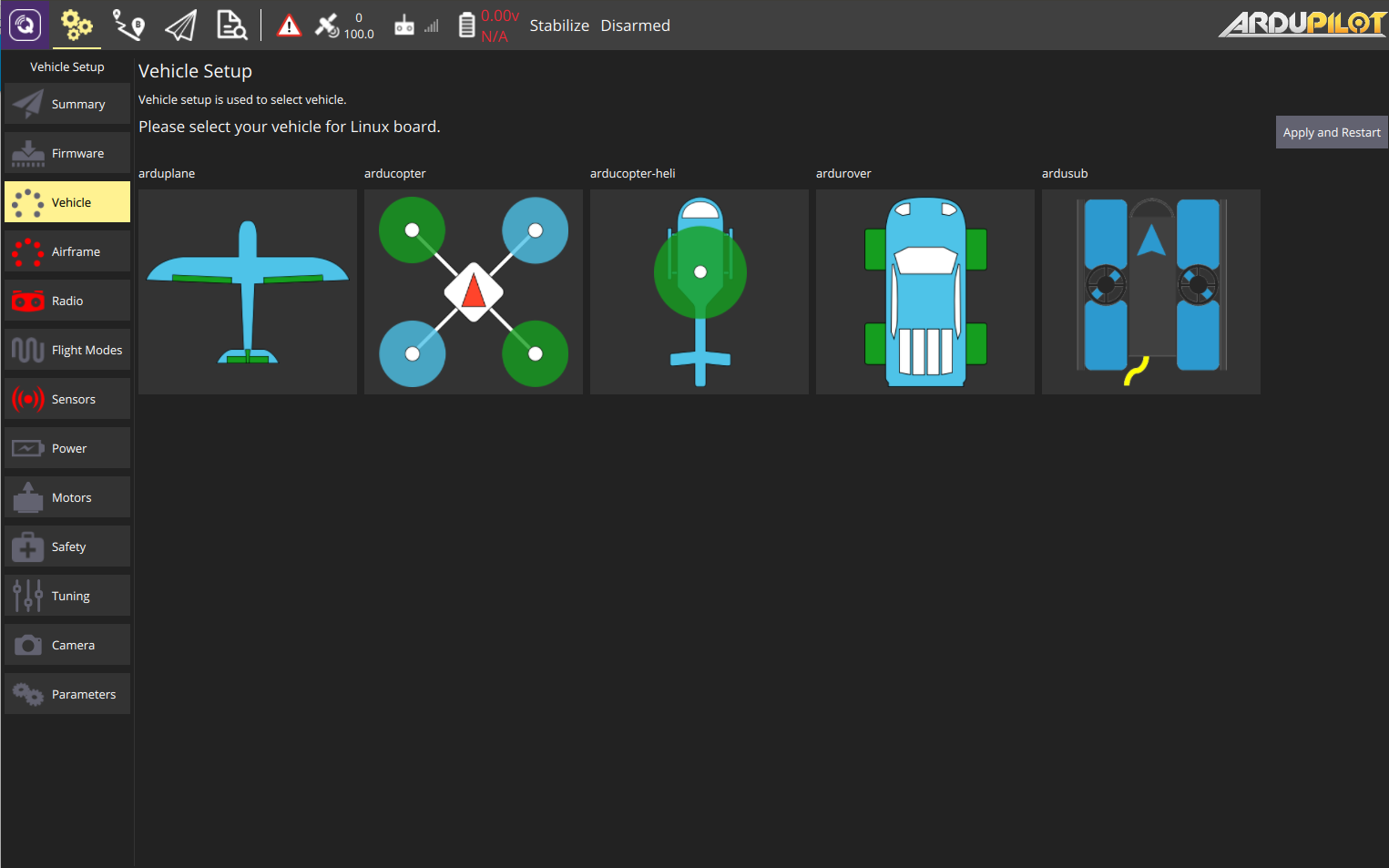Click the arduplane text label
Screen dimensions: 1389x868
[167, 173]
